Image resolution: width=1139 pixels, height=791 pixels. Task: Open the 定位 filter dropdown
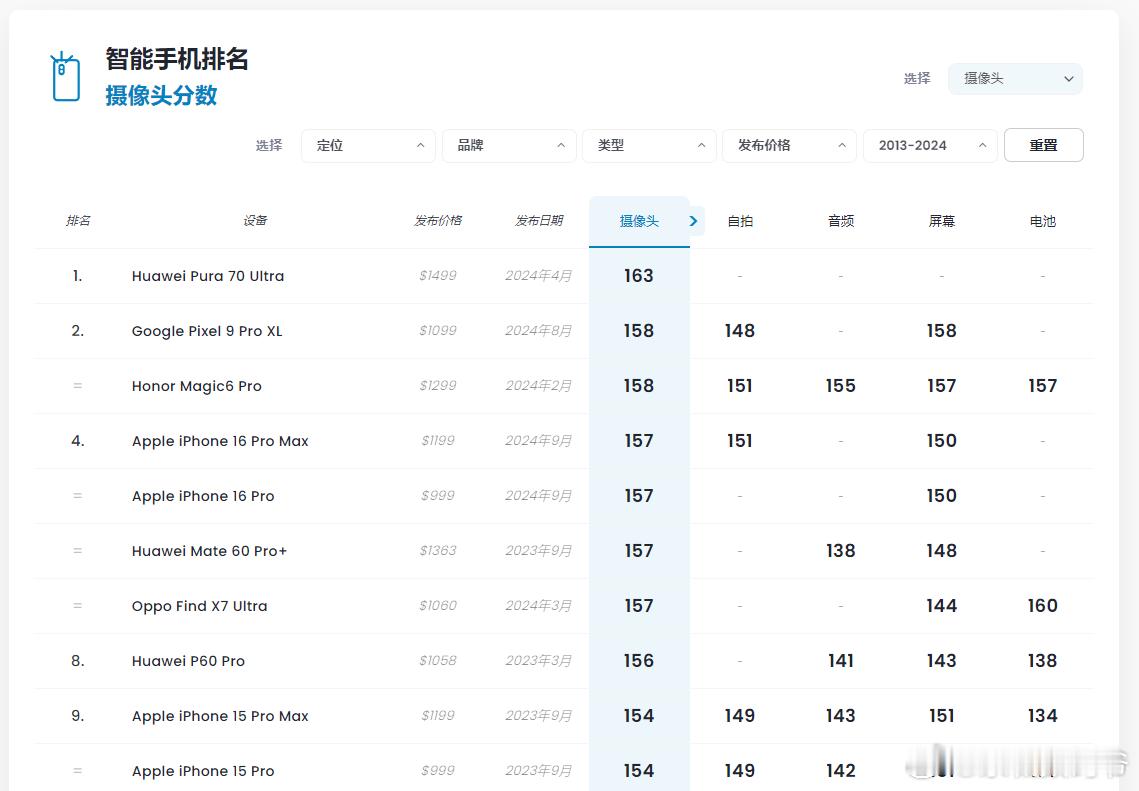(368, 145)
